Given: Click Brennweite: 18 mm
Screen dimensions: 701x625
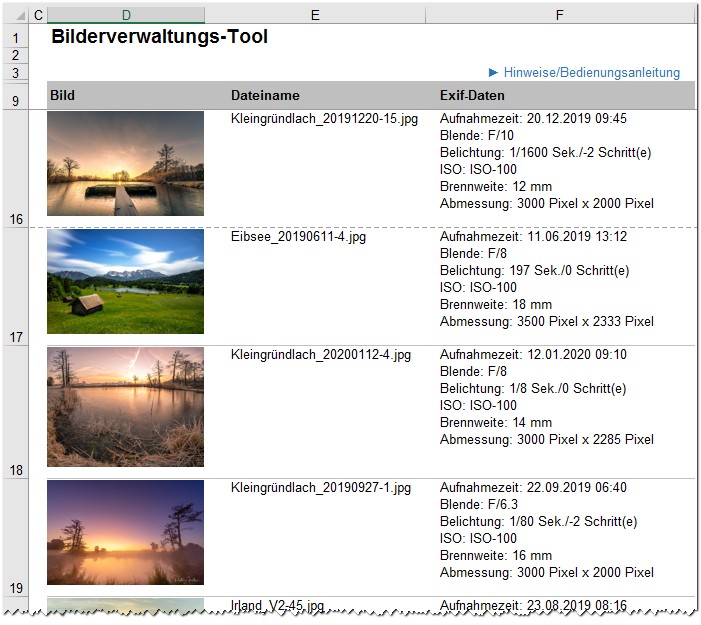Looking at the screenshot, I should 495,304.
